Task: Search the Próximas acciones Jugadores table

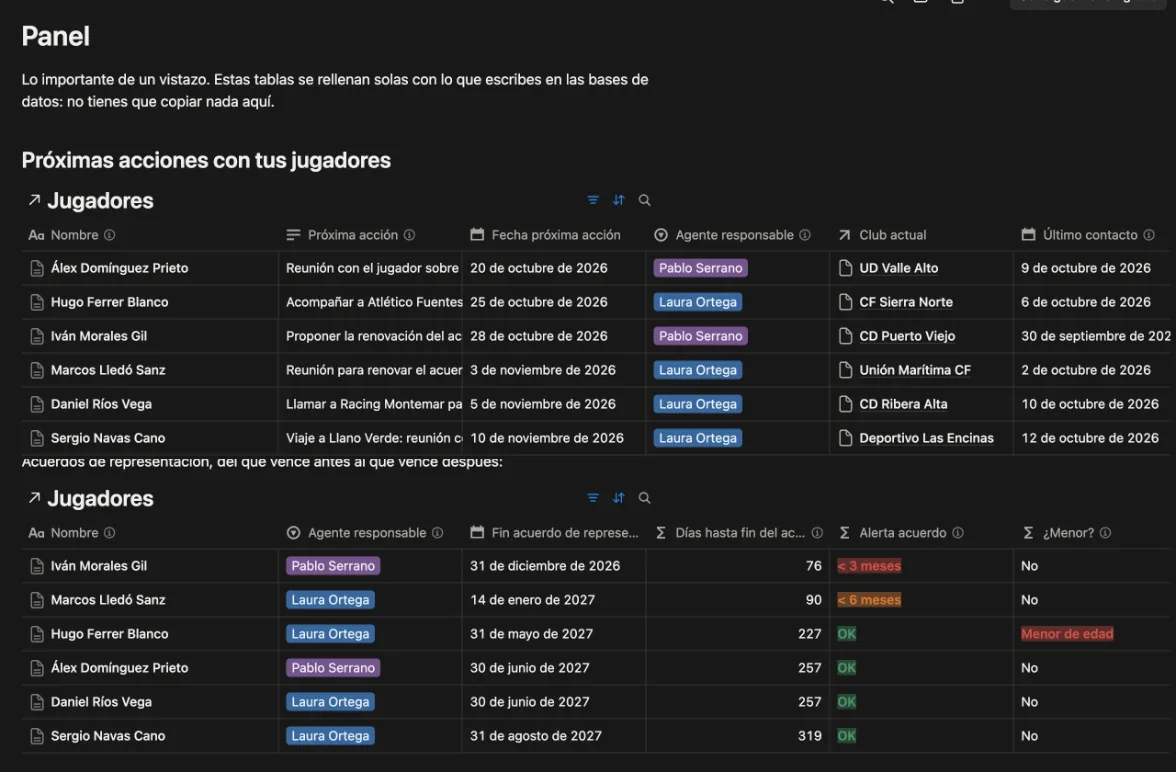Action: (x=644, y=200)
